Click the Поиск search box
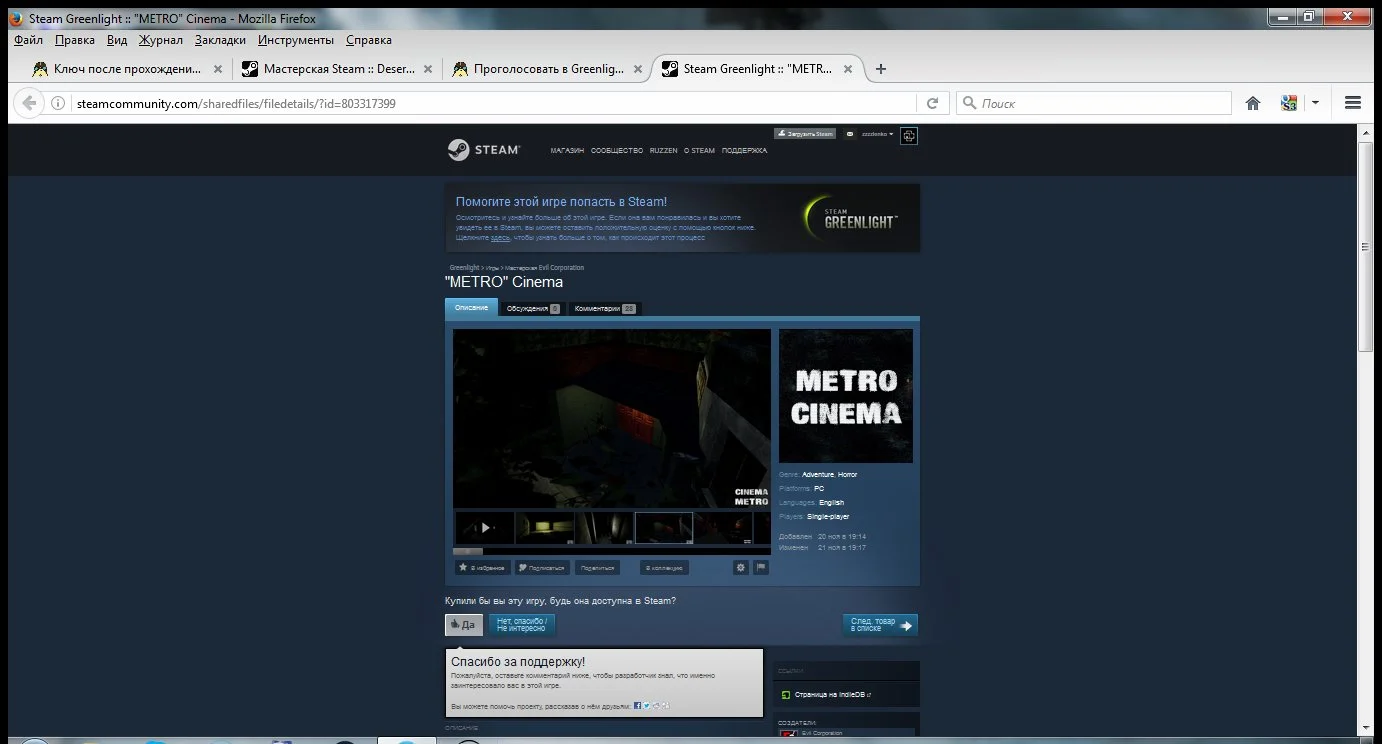 1094,103
